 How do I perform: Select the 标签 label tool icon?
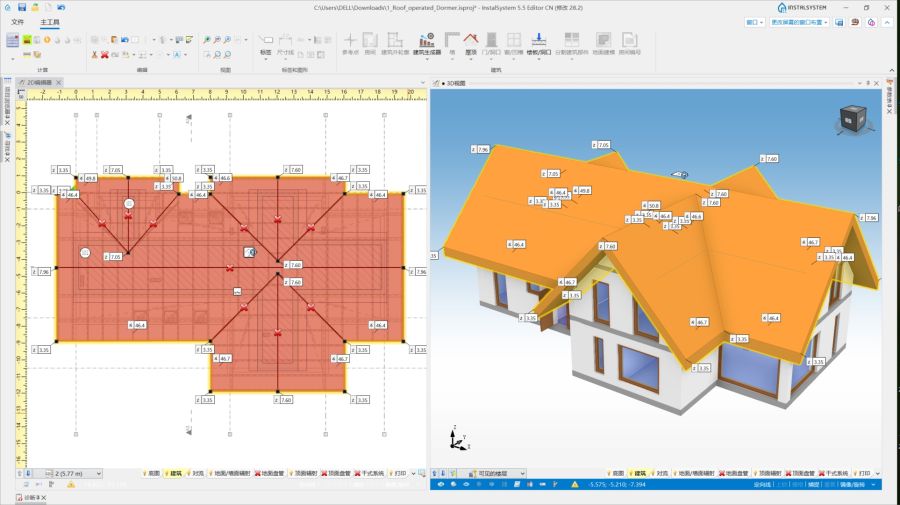[266, 42]
